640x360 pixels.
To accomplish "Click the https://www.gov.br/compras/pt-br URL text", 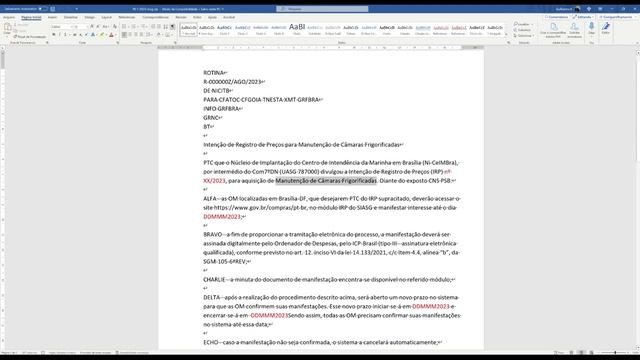I will [x=260, y=208].
